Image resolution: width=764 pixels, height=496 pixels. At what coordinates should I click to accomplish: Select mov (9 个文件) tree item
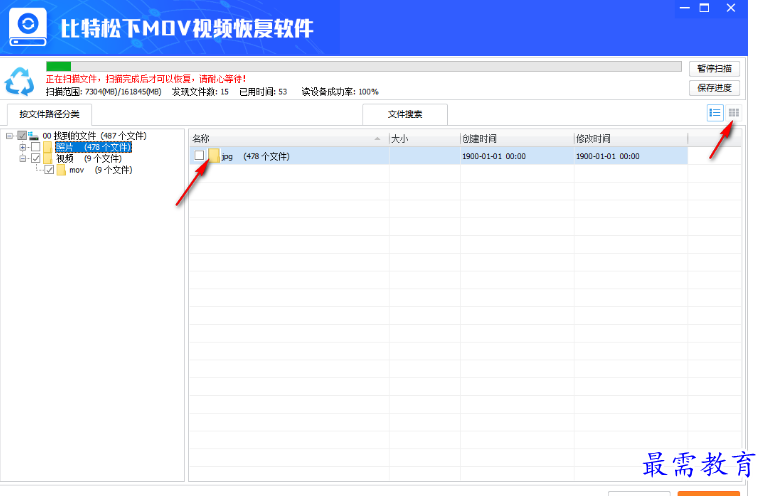pyautogui.click(x=100, y=170)
